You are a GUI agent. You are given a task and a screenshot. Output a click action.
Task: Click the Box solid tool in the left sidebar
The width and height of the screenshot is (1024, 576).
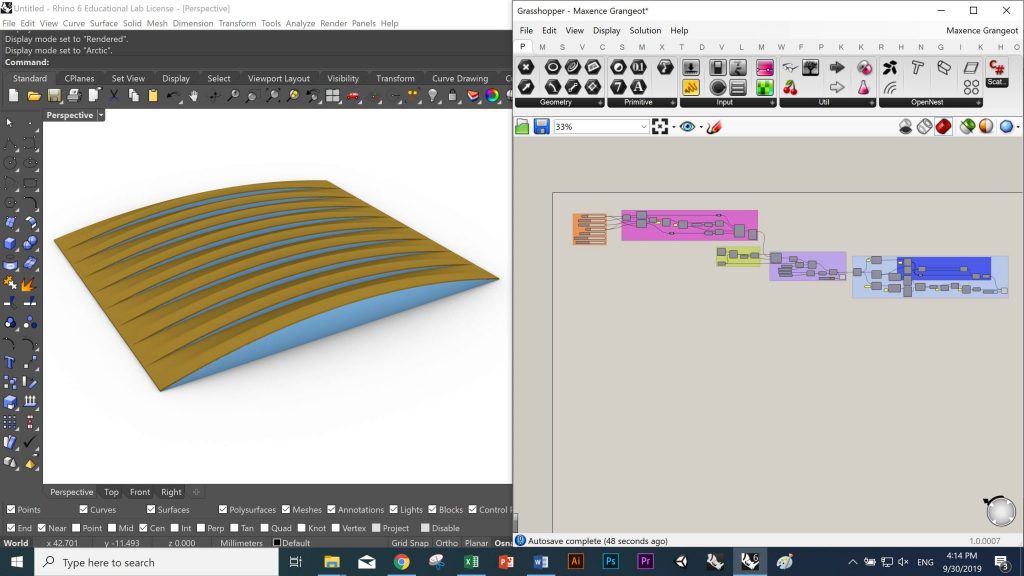[x=10, y=243]
